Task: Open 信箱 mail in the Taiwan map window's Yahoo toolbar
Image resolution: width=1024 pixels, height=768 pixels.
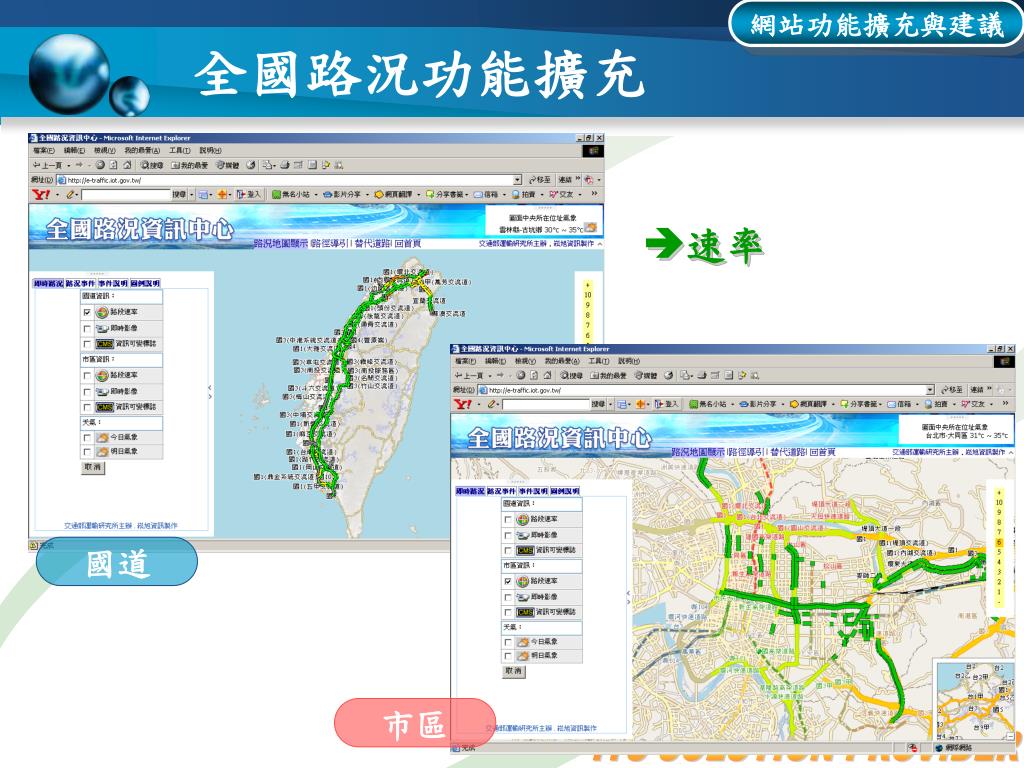Action: click(486, 194)
